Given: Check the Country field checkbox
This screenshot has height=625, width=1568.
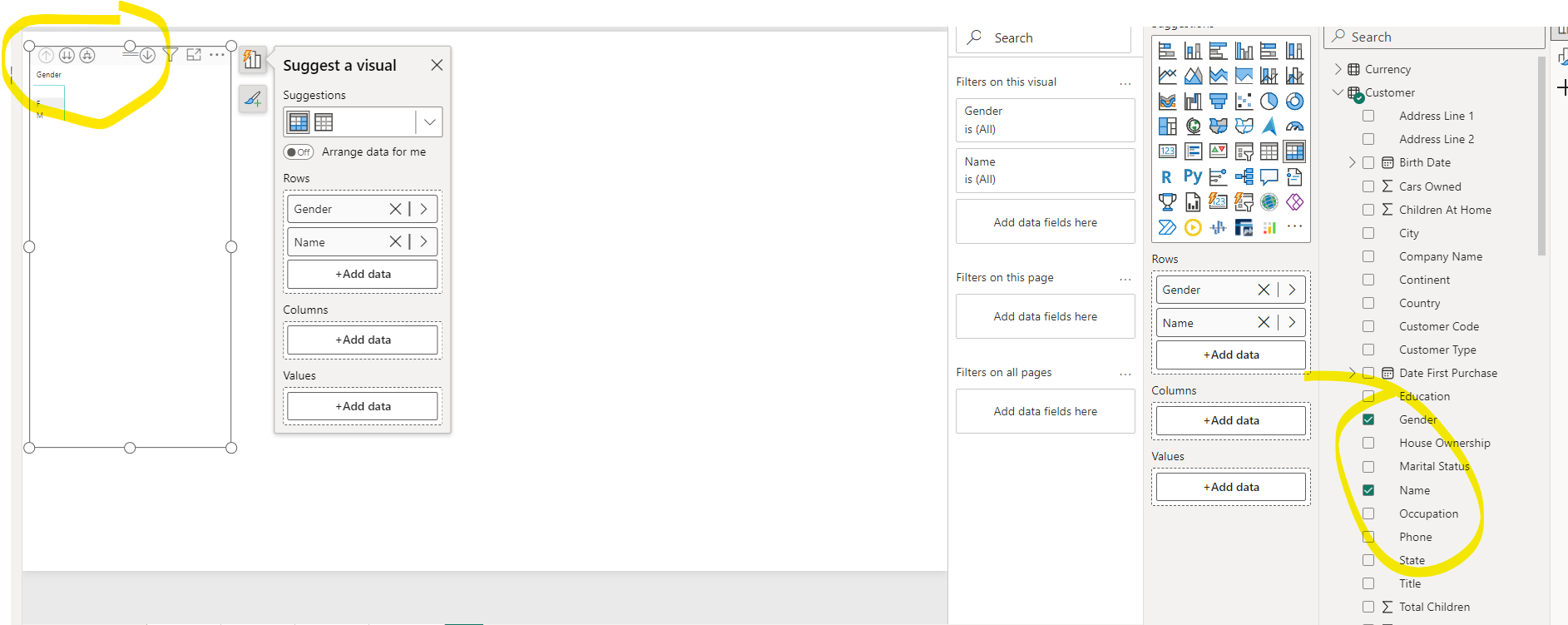Looking at the screenshot, I should coord(1368,303).
